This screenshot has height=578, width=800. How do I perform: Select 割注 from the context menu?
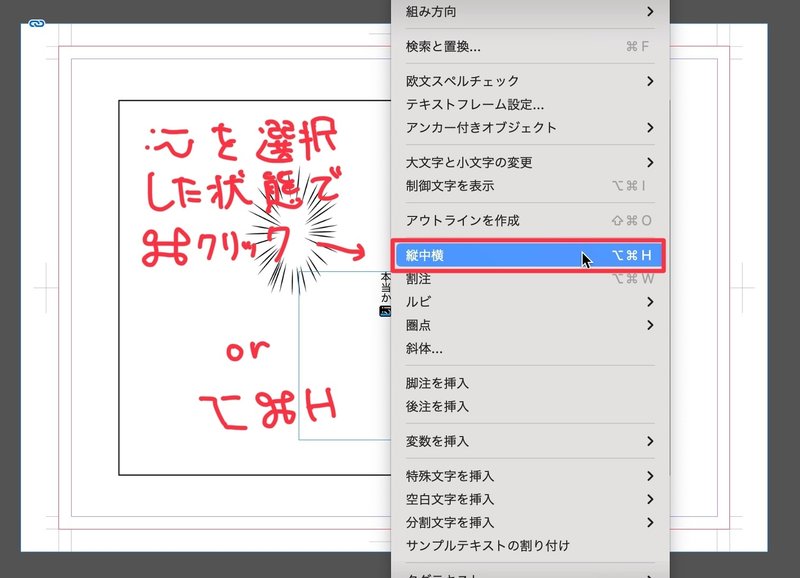(x=530, y=279)
